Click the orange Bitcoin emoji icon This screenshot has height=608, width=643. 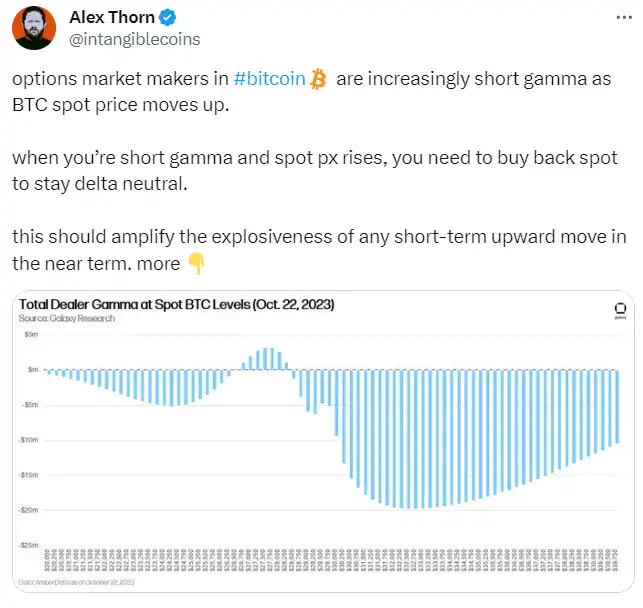point(318,80)
